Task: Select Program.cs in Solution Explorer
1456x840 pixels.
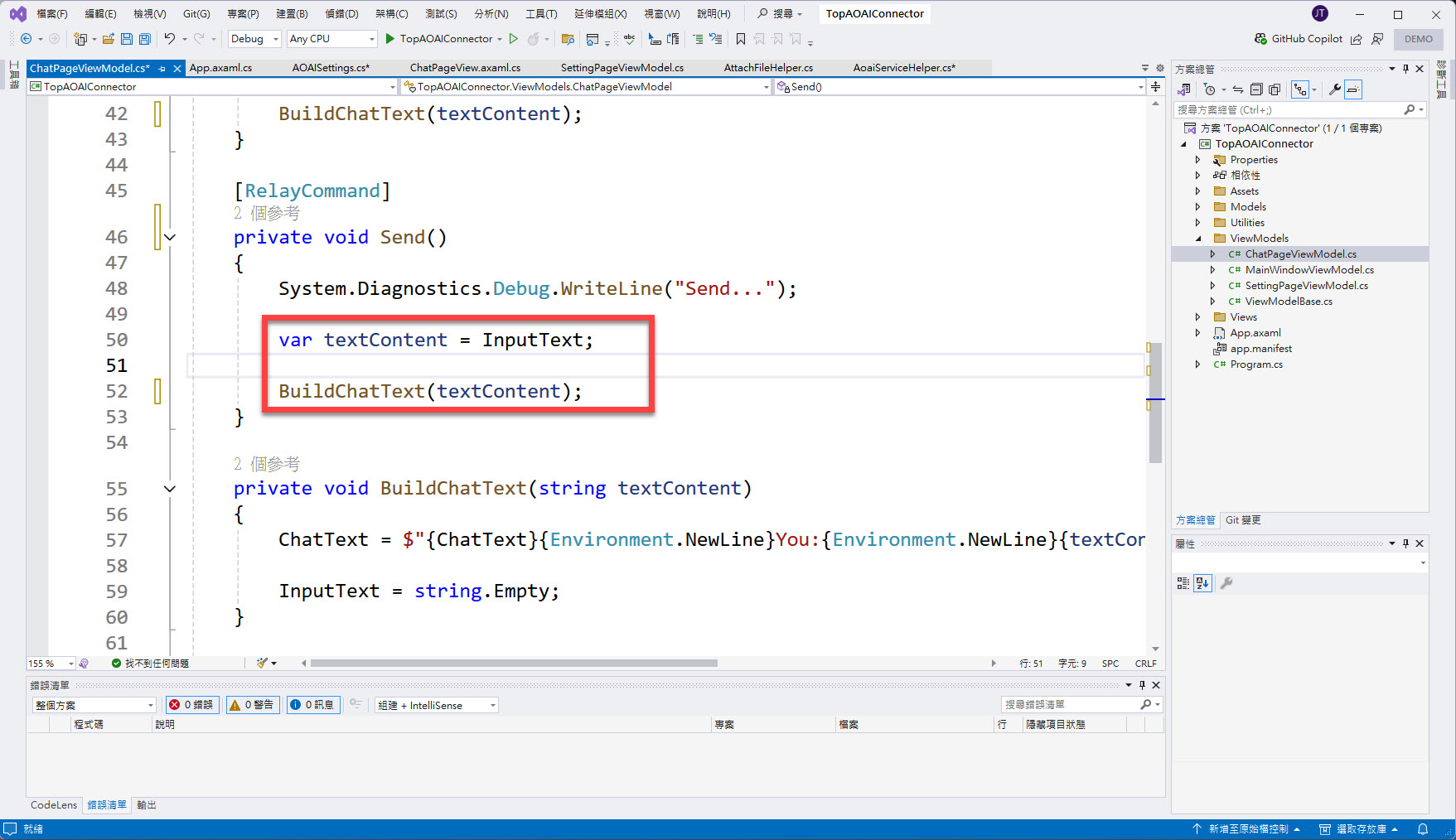Action: [x=1256, y=364]
